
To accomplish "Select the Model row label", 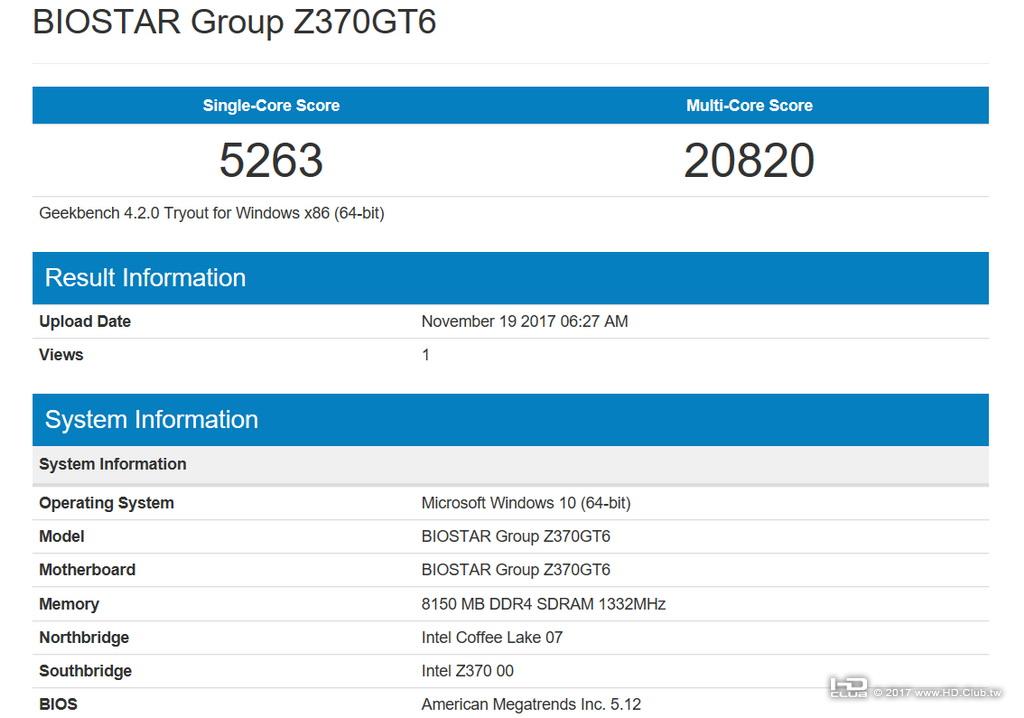I will [x=62, y=536].
